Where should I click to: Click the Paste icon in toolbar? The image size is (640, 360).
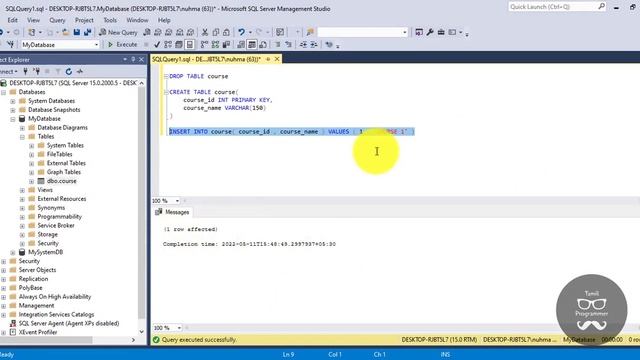point(226,32)
